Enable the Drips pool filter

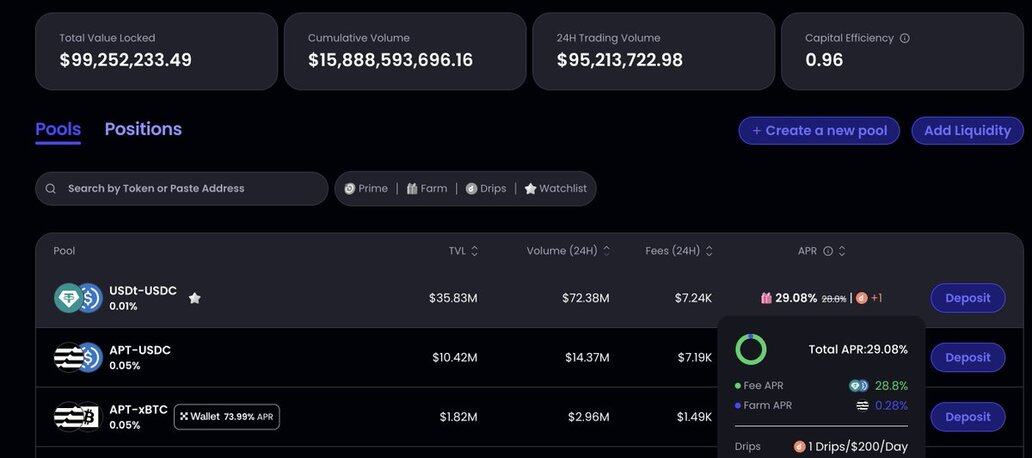click(486, 188)
